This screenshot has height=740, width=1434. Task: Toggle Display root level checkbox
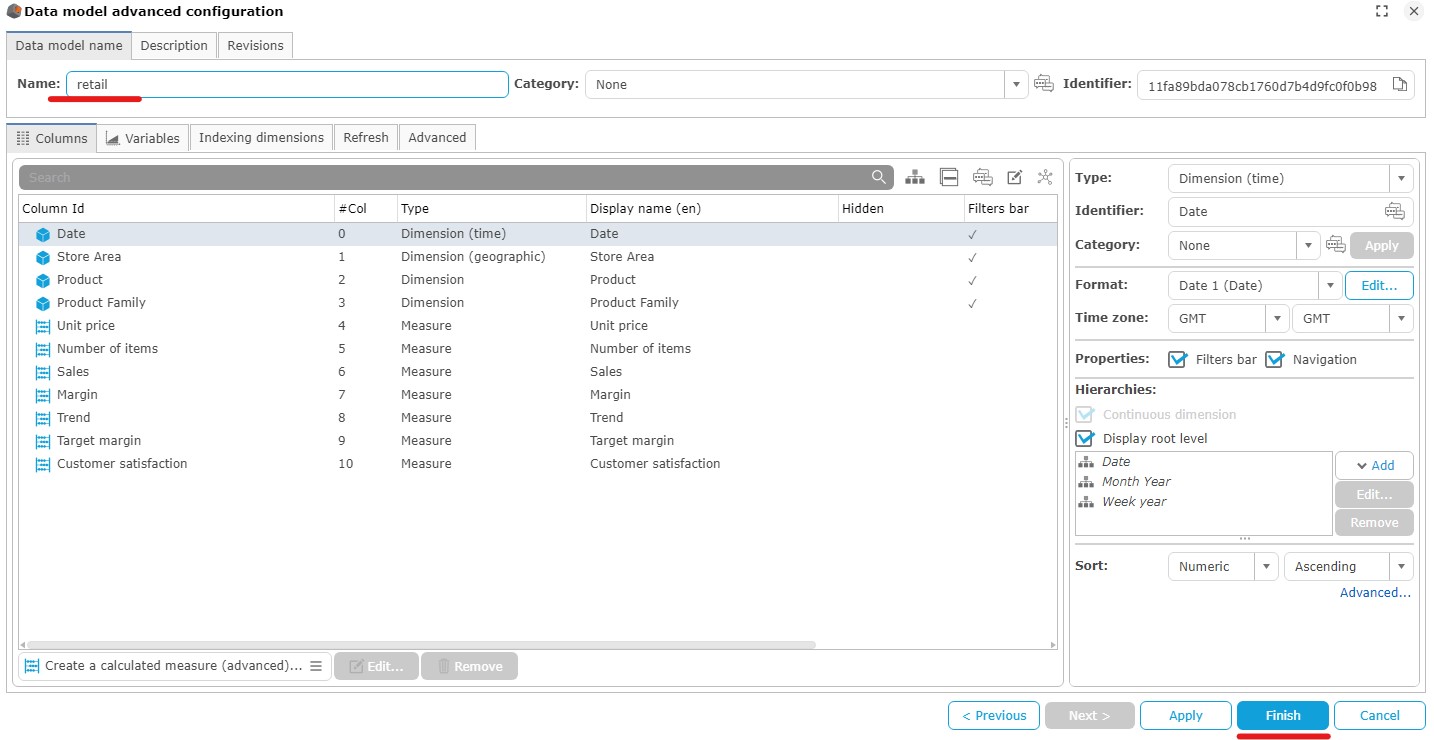tap(1085, 438)
